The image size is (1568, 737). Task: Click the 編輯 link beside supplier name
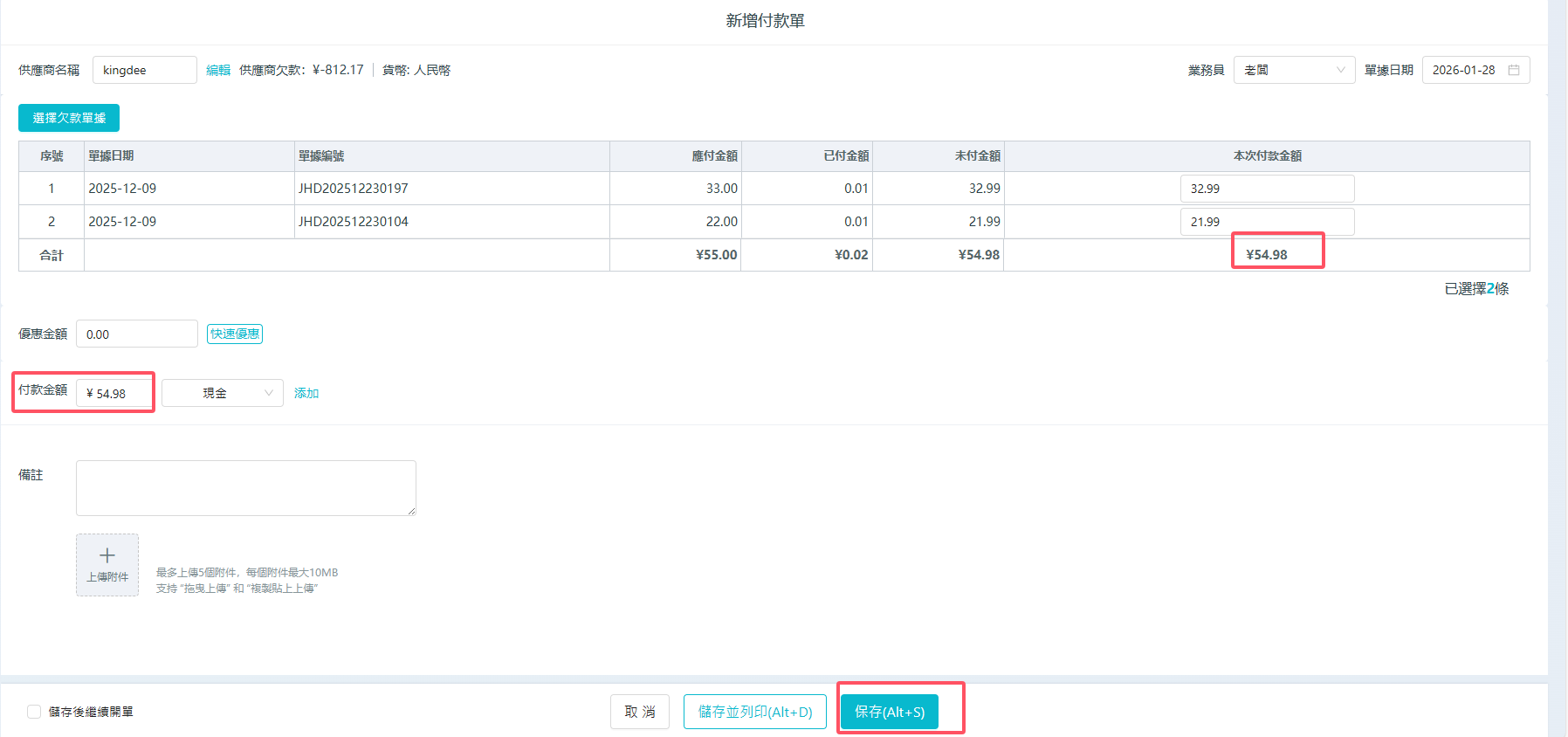tap(218, 70)
